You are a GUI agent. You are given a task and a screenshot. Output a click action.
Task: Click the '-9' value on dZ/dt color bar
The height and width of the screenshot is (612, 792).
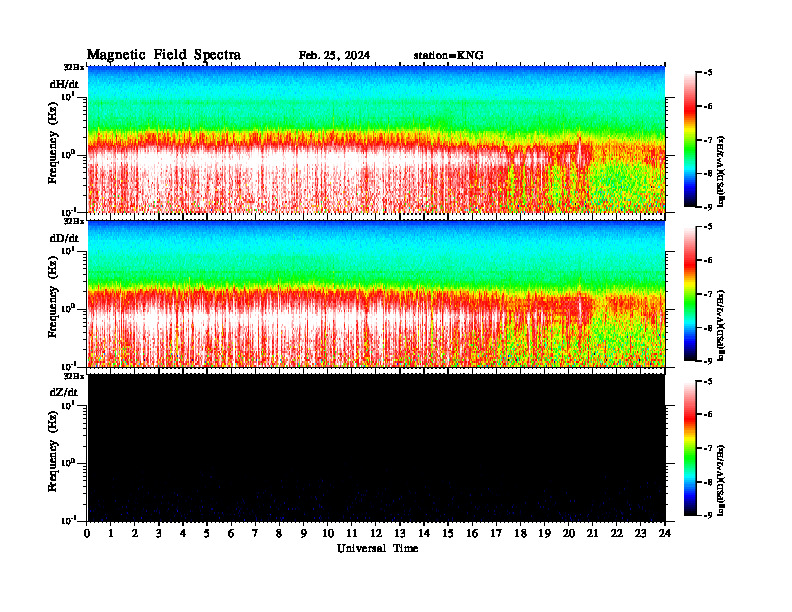click(x=707, y=515)
